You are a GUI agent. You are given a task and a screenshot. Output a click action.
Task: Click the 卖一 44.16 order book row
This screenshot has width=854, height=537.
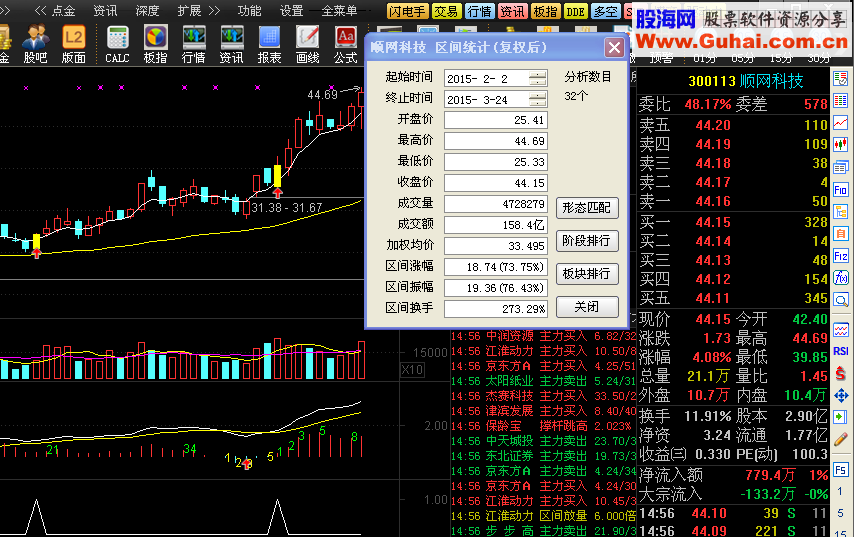tap(733, 202)
